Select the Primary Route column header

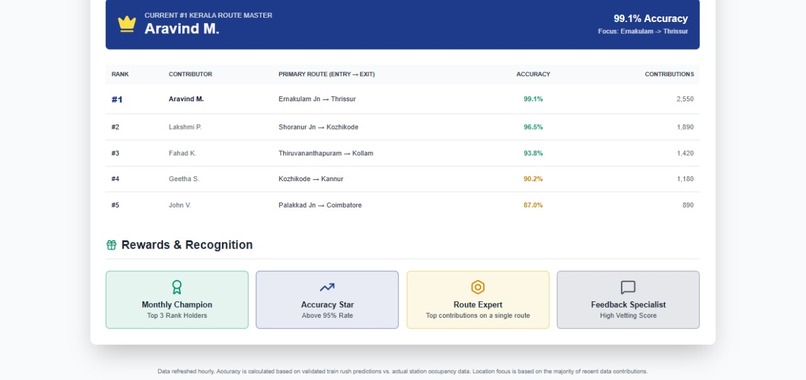[x=326, y=74]
